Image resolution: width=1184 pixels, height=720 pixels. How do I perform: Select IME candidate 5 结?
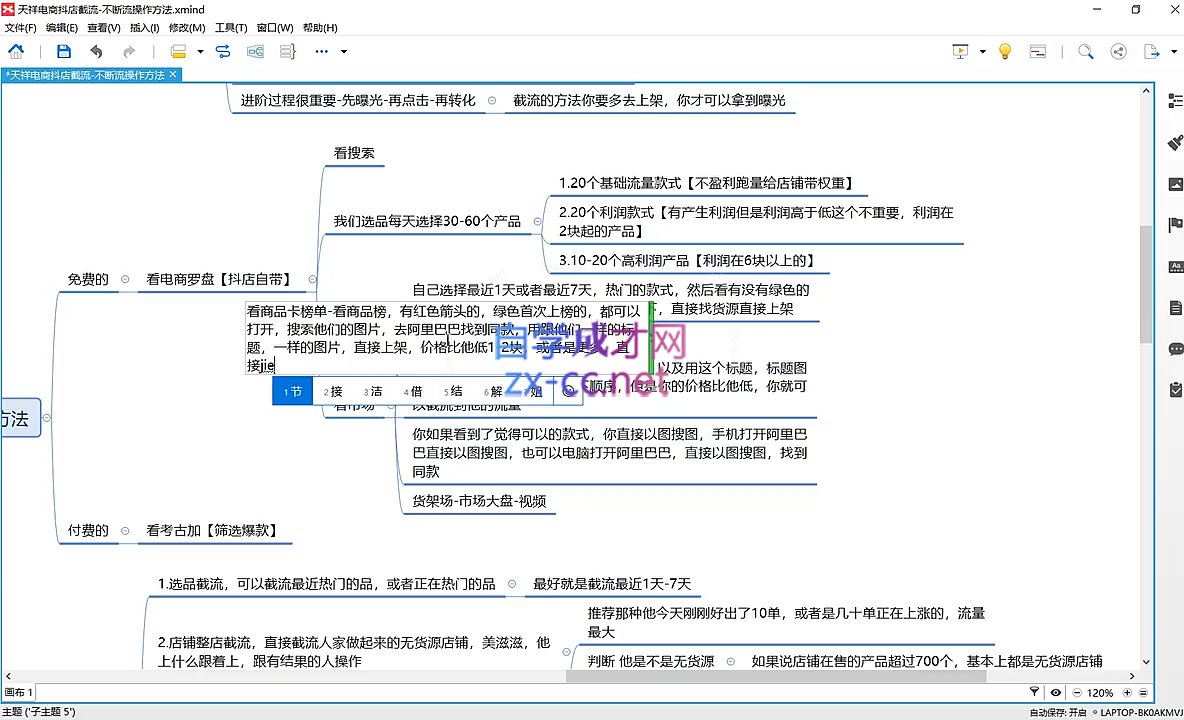pyautogui.click(x=453, y=392)
